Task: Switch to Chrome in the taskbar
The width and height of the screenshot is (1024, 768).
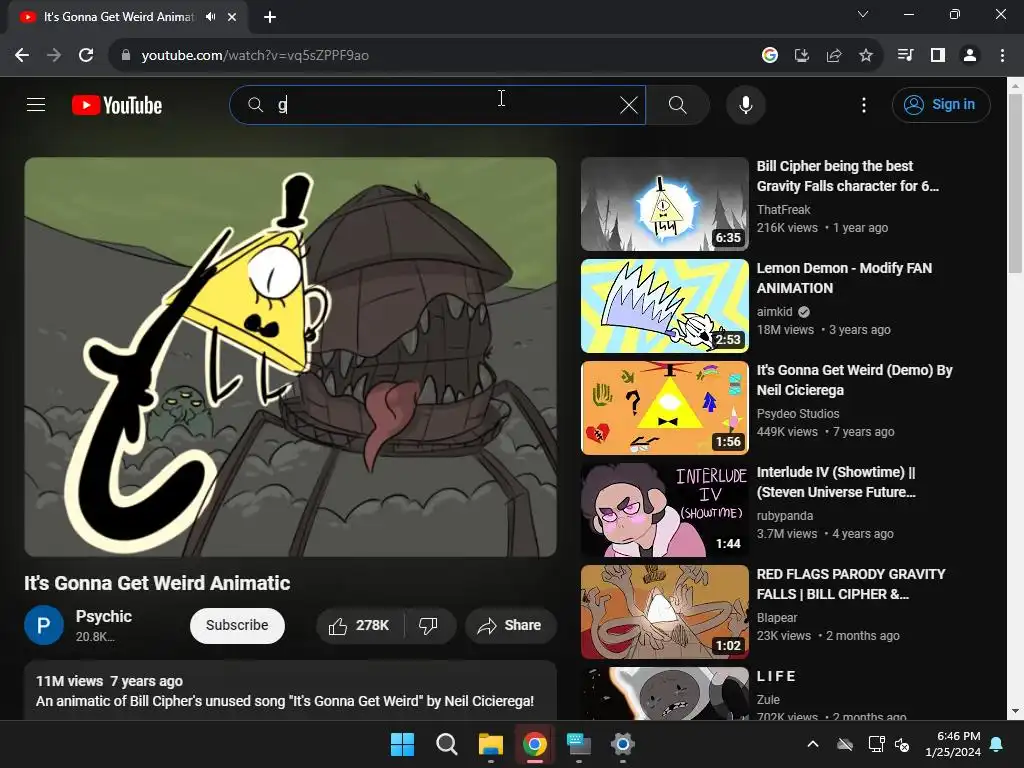Action: [x=535, y=744]
